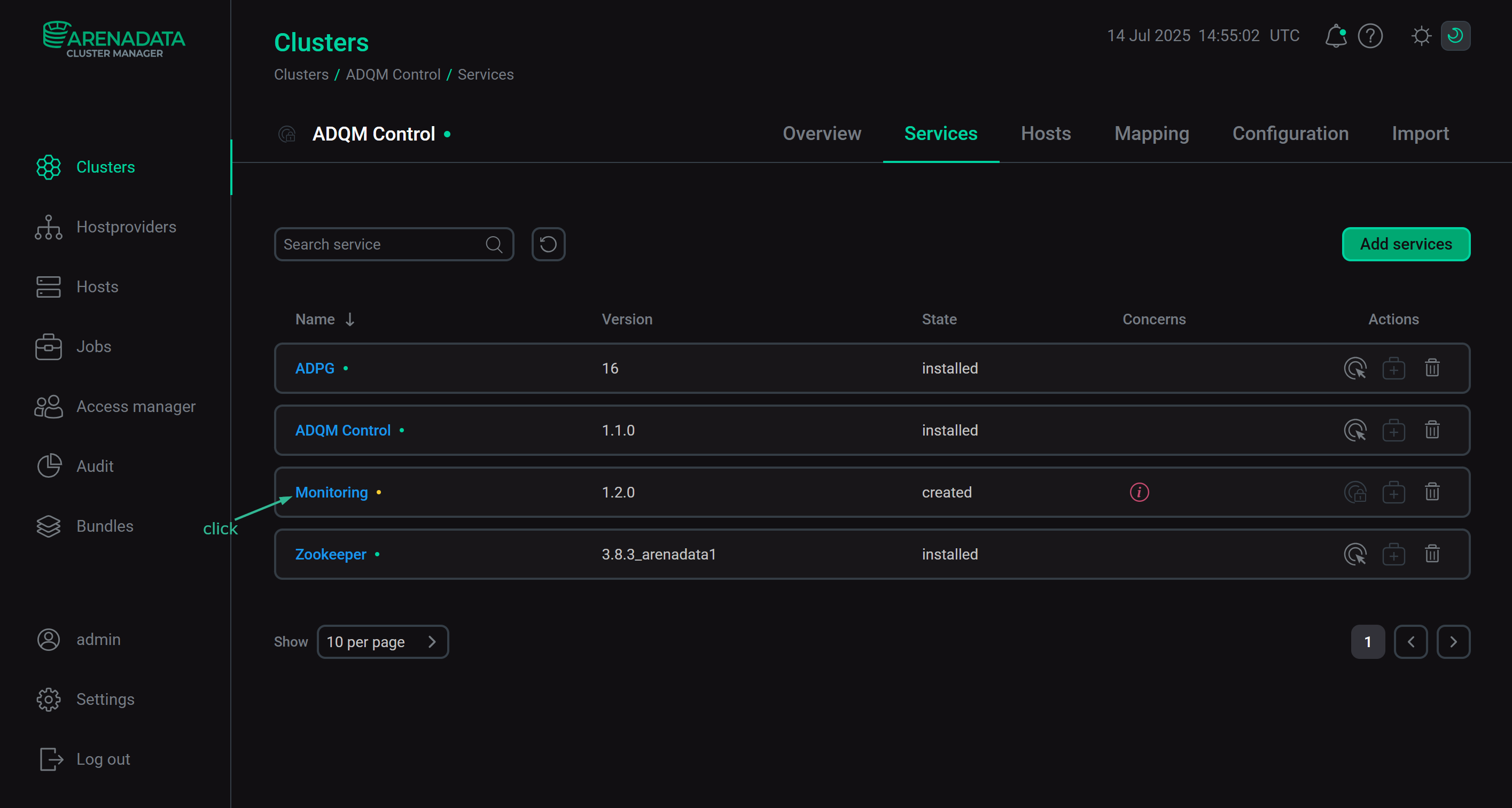Click the help question mark icon

[1370, 36]
